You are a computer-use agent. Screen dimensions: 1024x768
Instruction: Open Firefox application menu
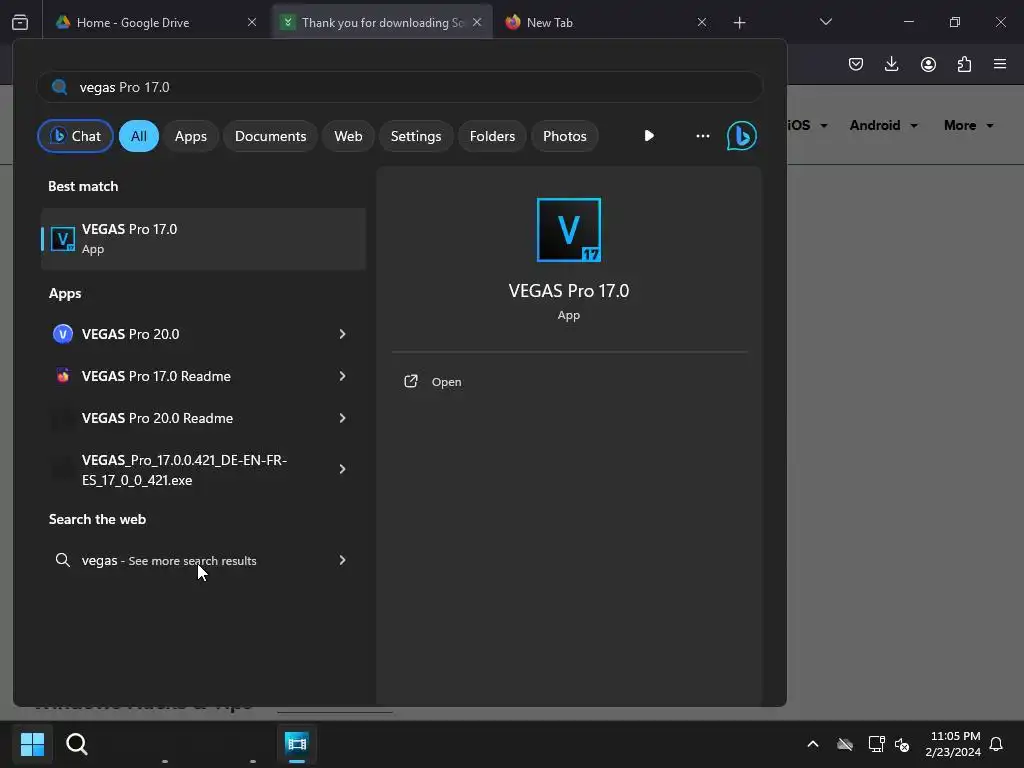(1000, 64)
